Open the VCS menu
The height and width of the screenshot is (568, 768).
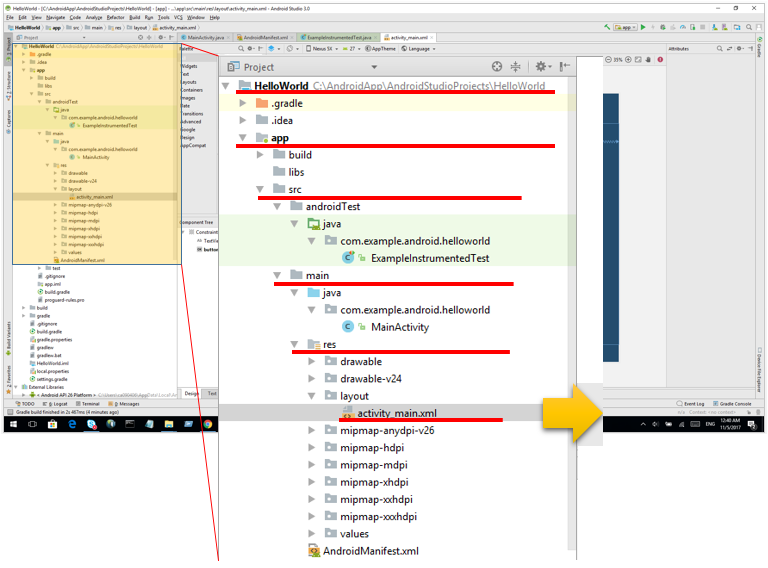coord(178,17)
